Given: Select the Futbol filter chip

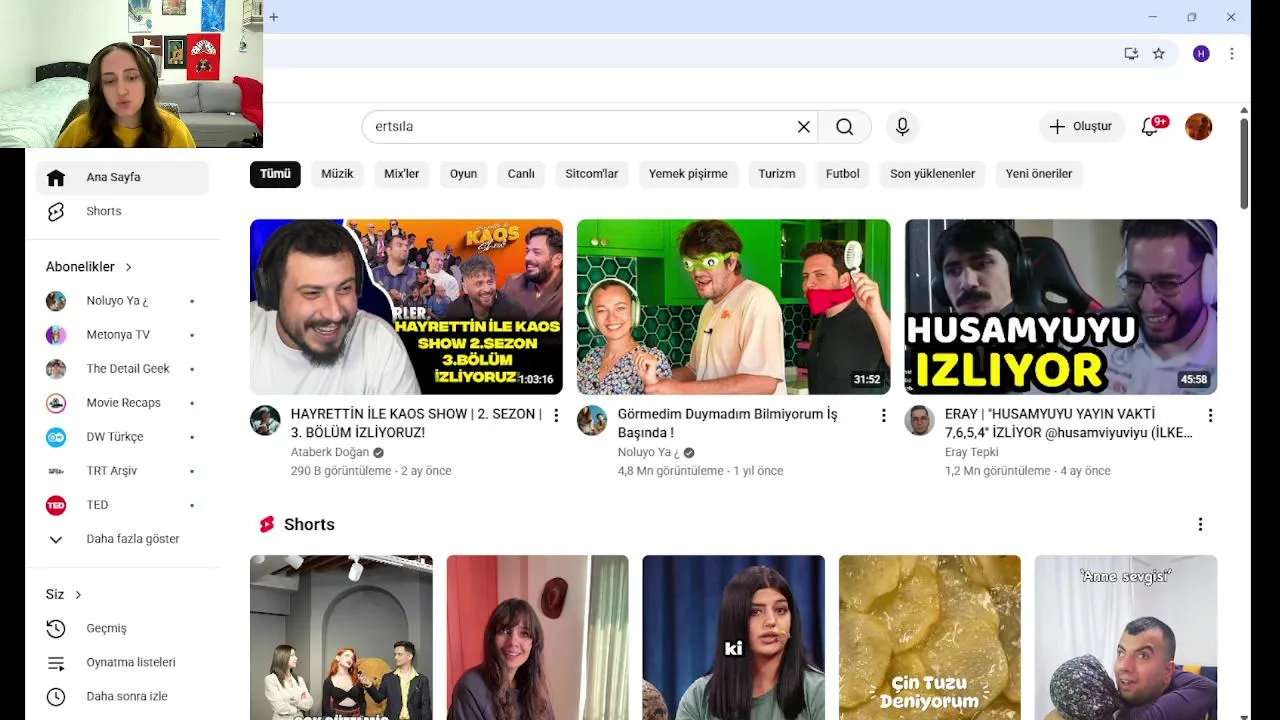Looking at the screenshot, I should (x=843, y=174).
